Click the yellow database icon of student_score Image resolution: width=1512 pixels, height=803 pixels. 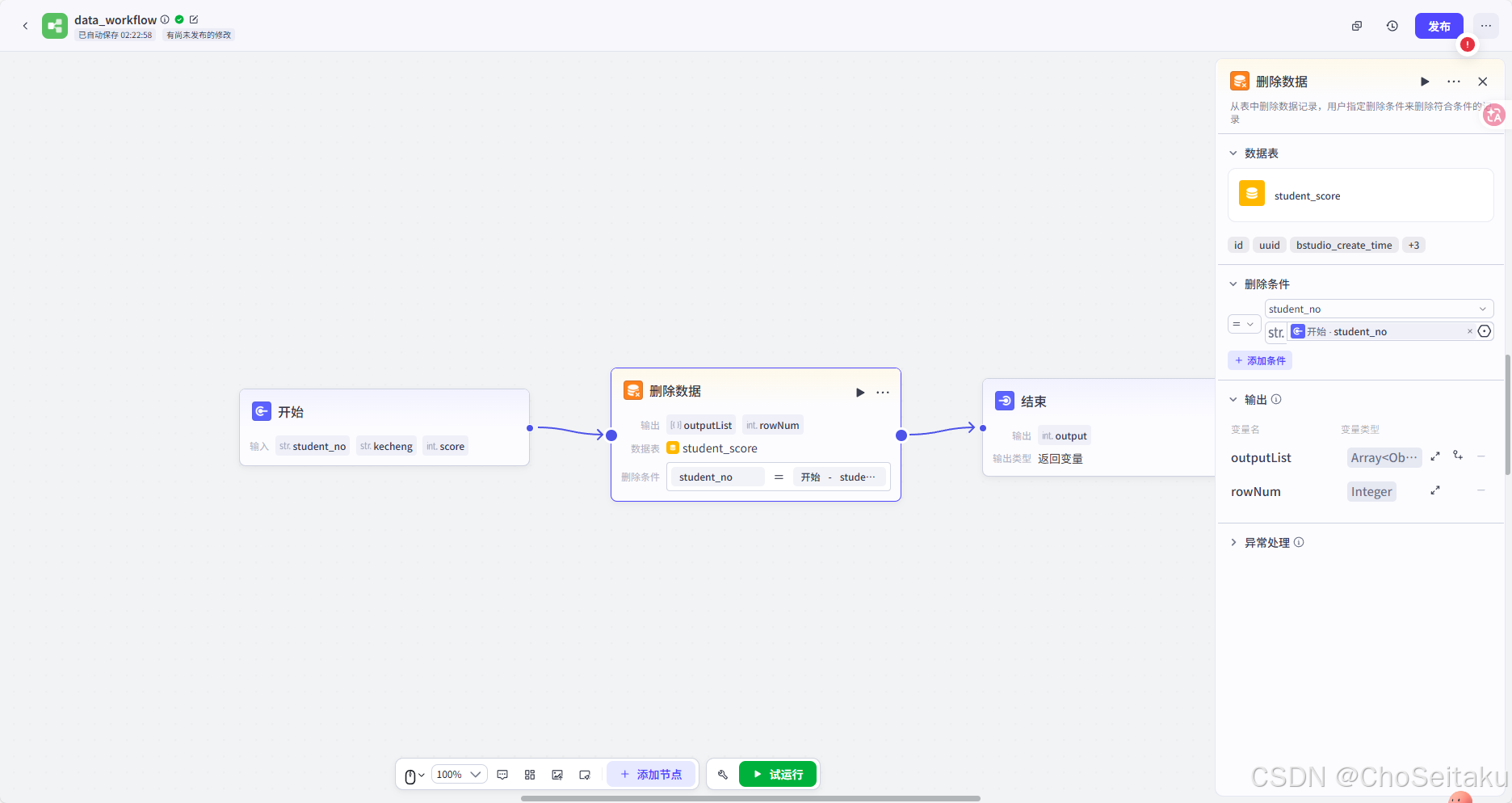(x=1252, y=194)
